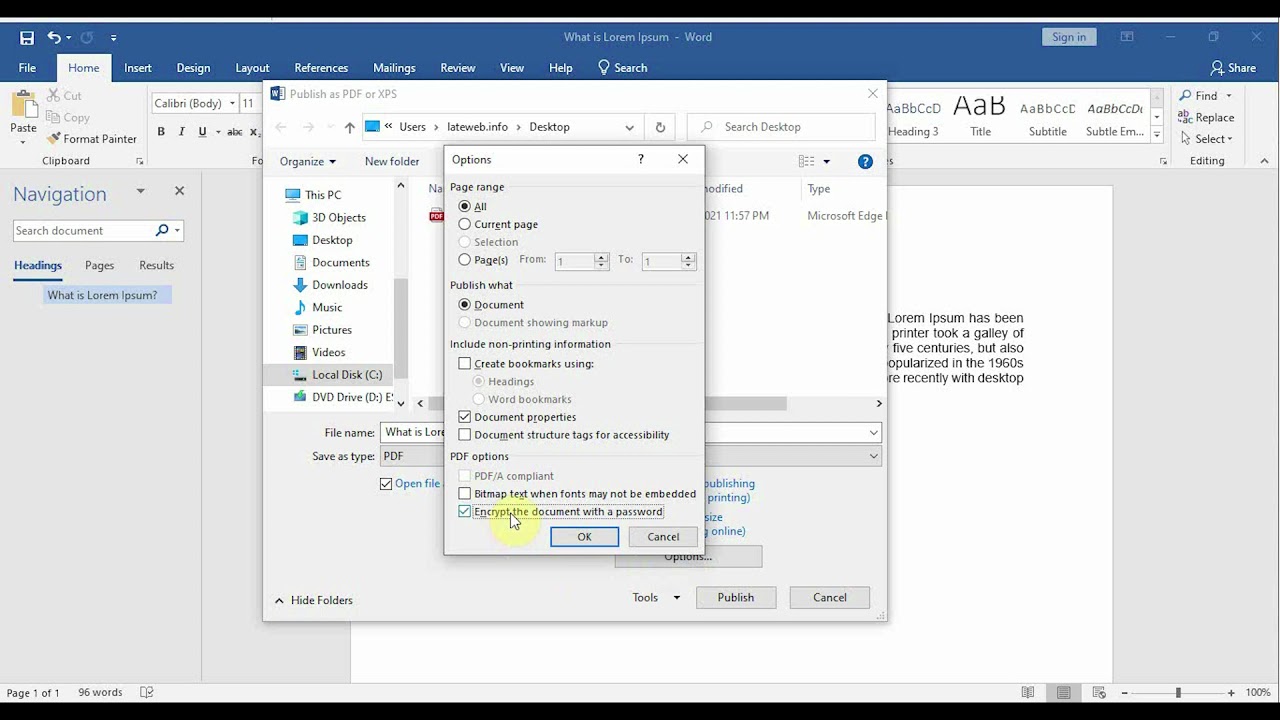Uncheck Document properties checkbox
1280x720 pixels.
(464, 417)
